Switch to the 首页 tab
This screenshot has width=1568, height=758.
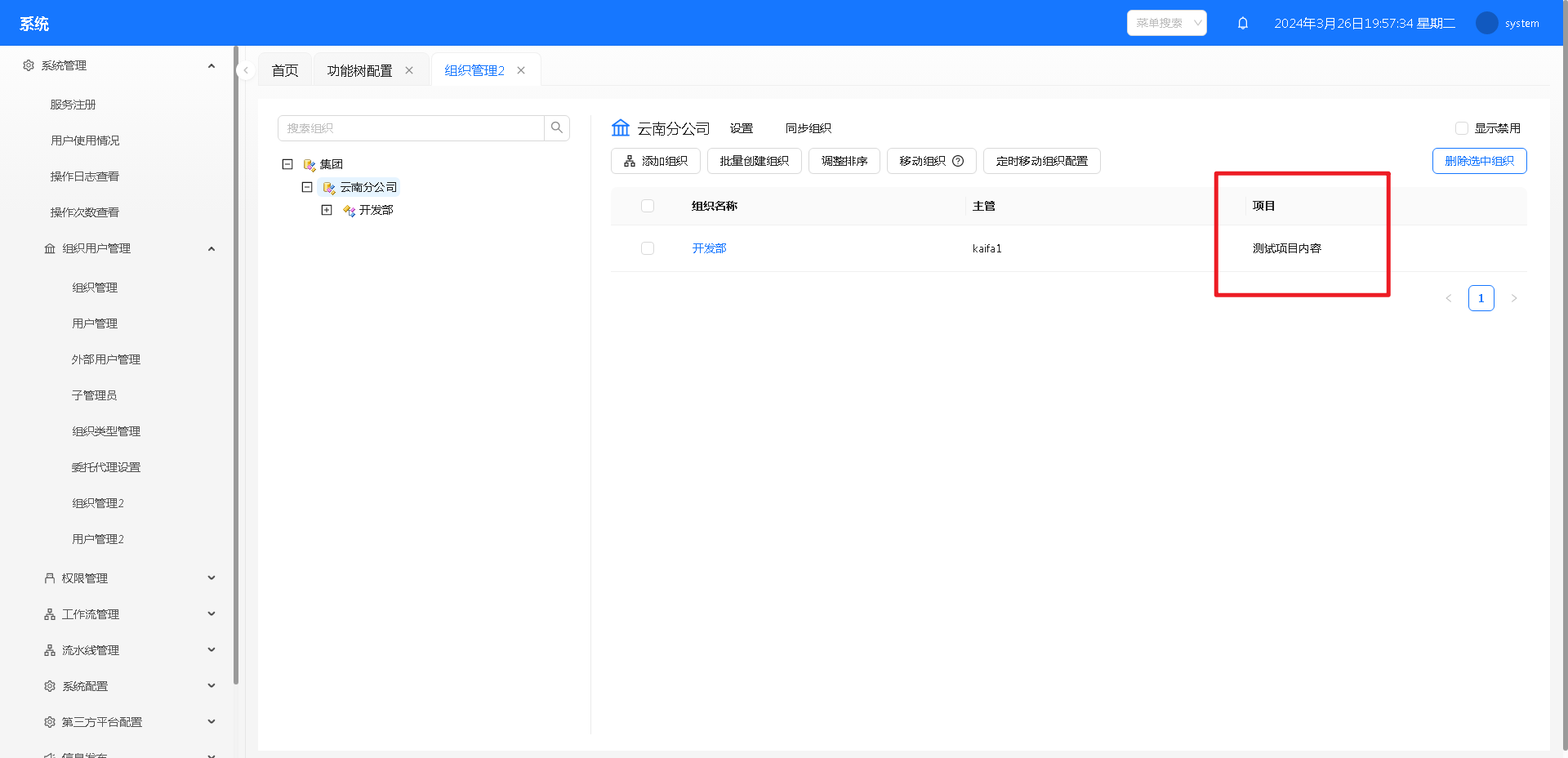coord(284,70)
